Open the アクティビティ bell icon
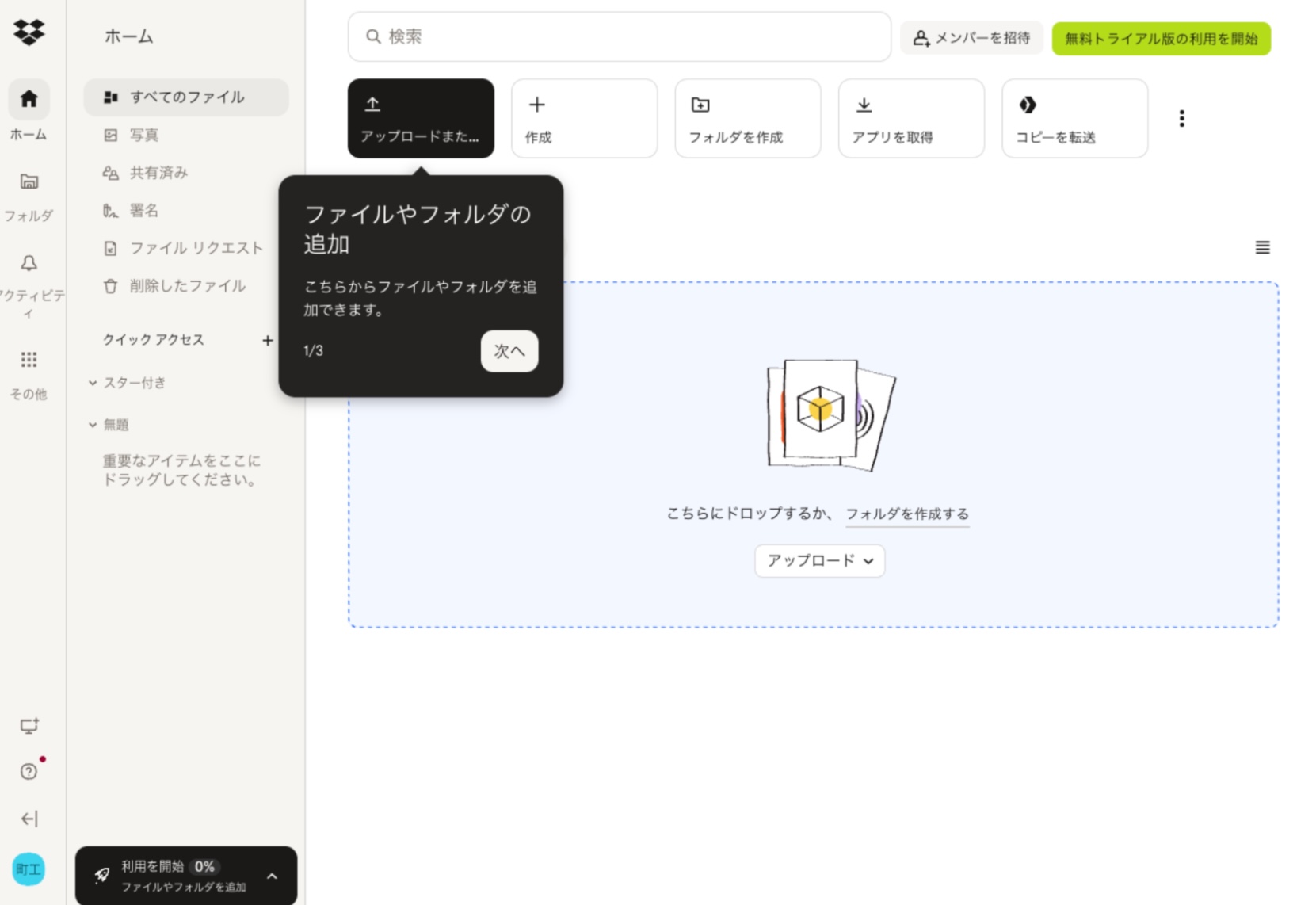Screen dimensions: 1316x905 [x=29, y=263]
